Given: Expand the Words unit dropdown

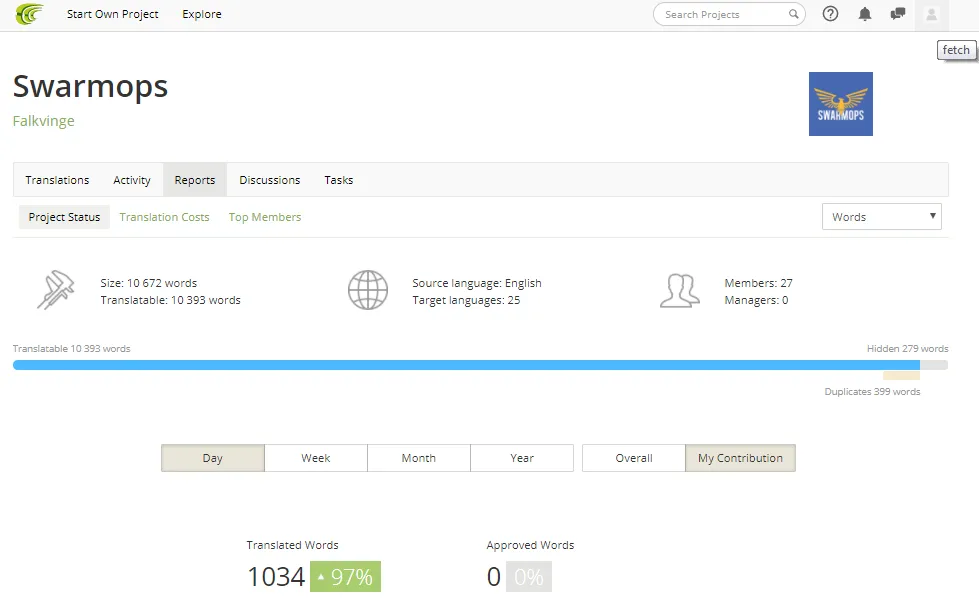Looking at the screenshot, I should [x=882, y=217].
